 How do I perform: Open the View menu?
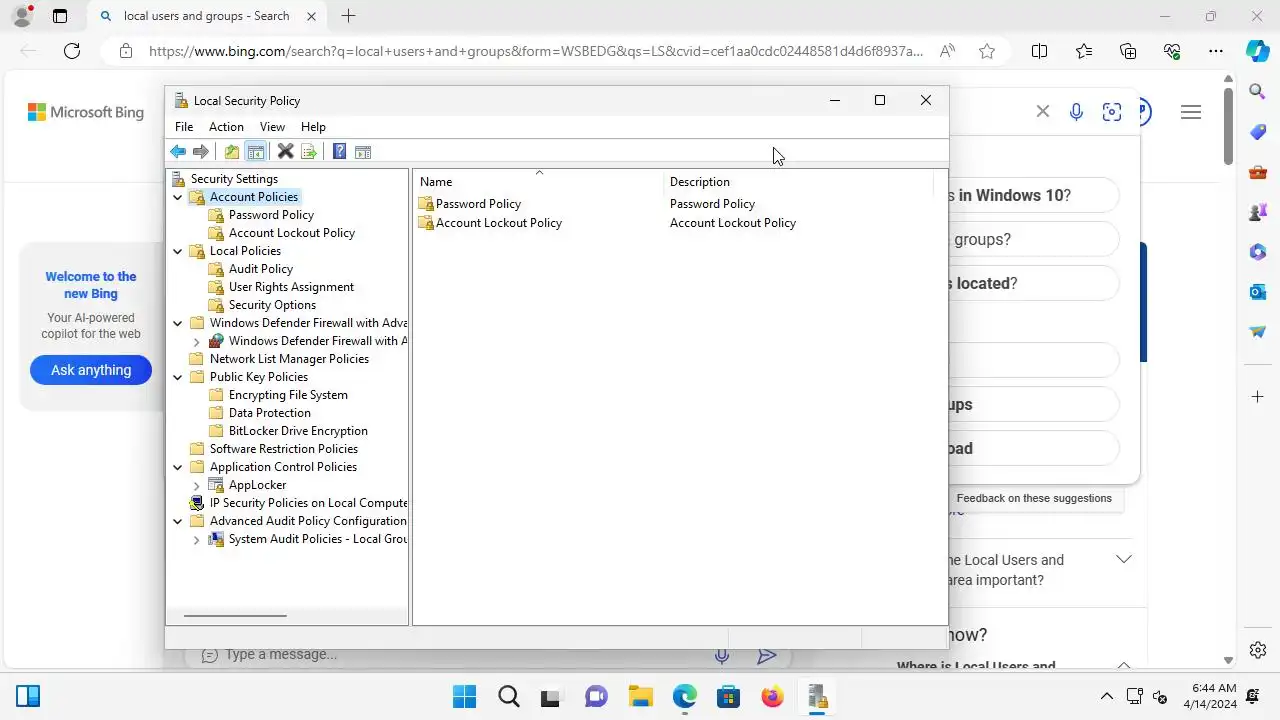tap(272, 127)
